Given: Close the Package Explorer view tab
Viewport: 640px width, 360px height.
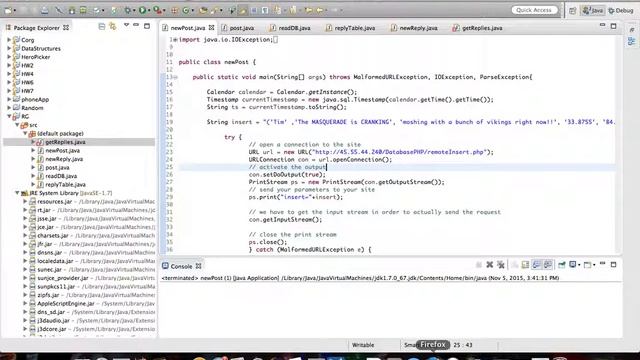Looking at the screenshot, I should (66, 28).
